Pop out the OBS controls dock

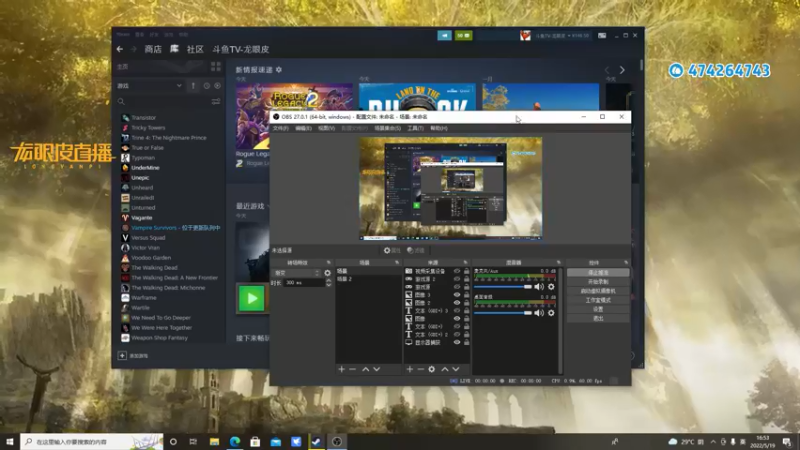[626, 262]
